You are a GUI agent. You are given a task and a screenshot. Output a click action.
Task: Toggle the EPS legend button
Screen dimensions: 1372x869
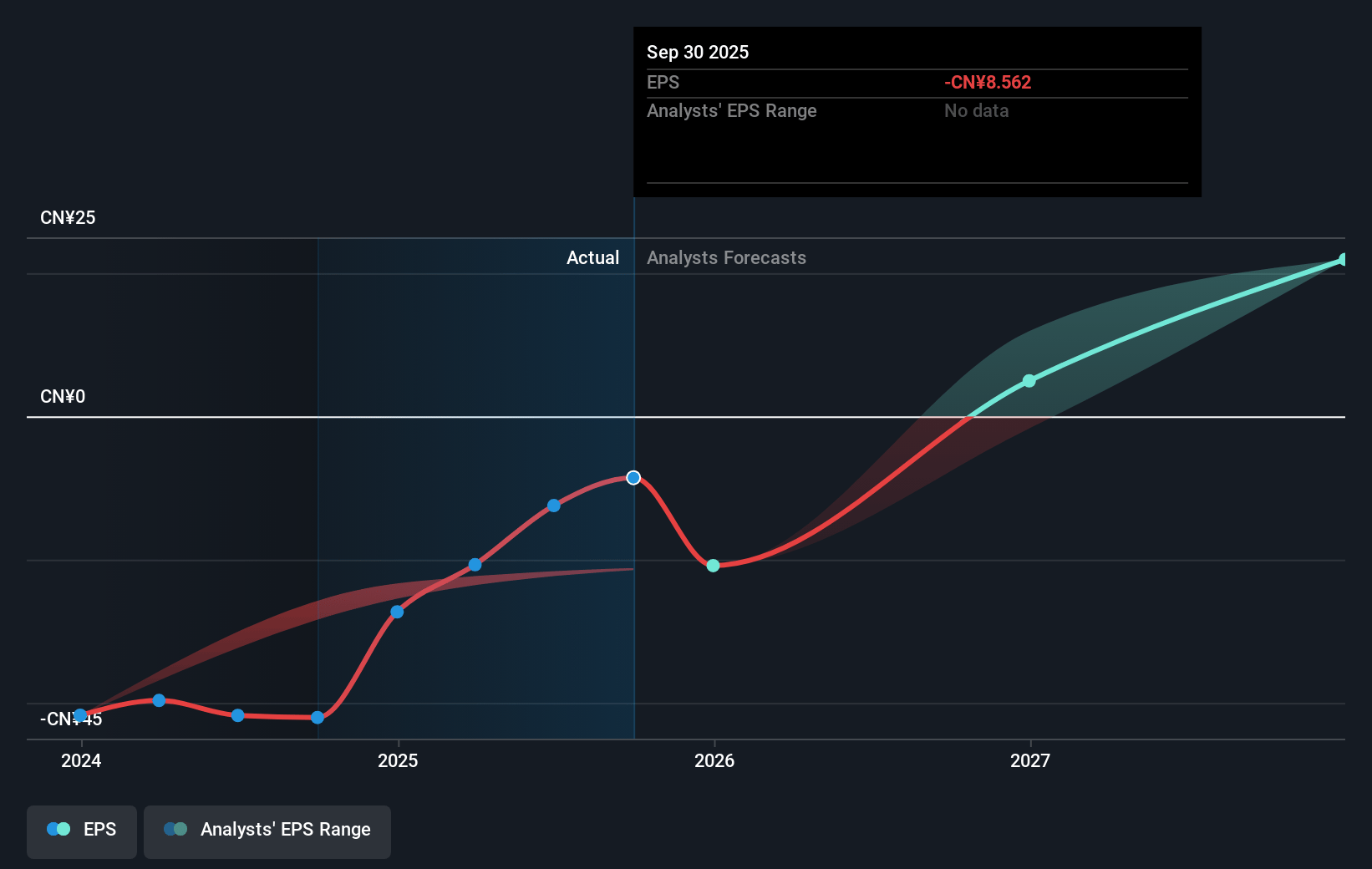click(82, 831)
